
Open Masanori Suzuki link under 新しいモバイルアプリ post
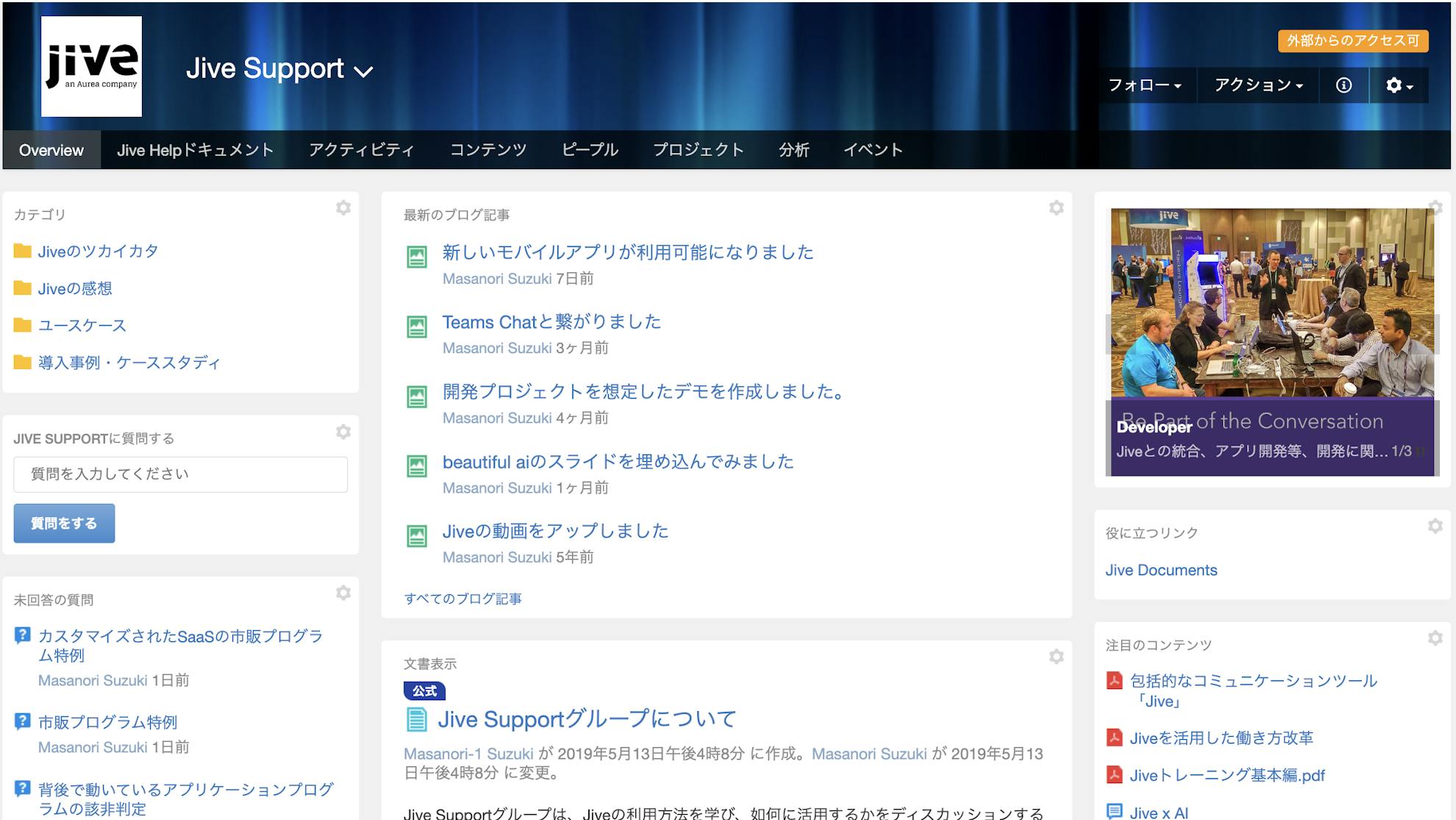497,279
